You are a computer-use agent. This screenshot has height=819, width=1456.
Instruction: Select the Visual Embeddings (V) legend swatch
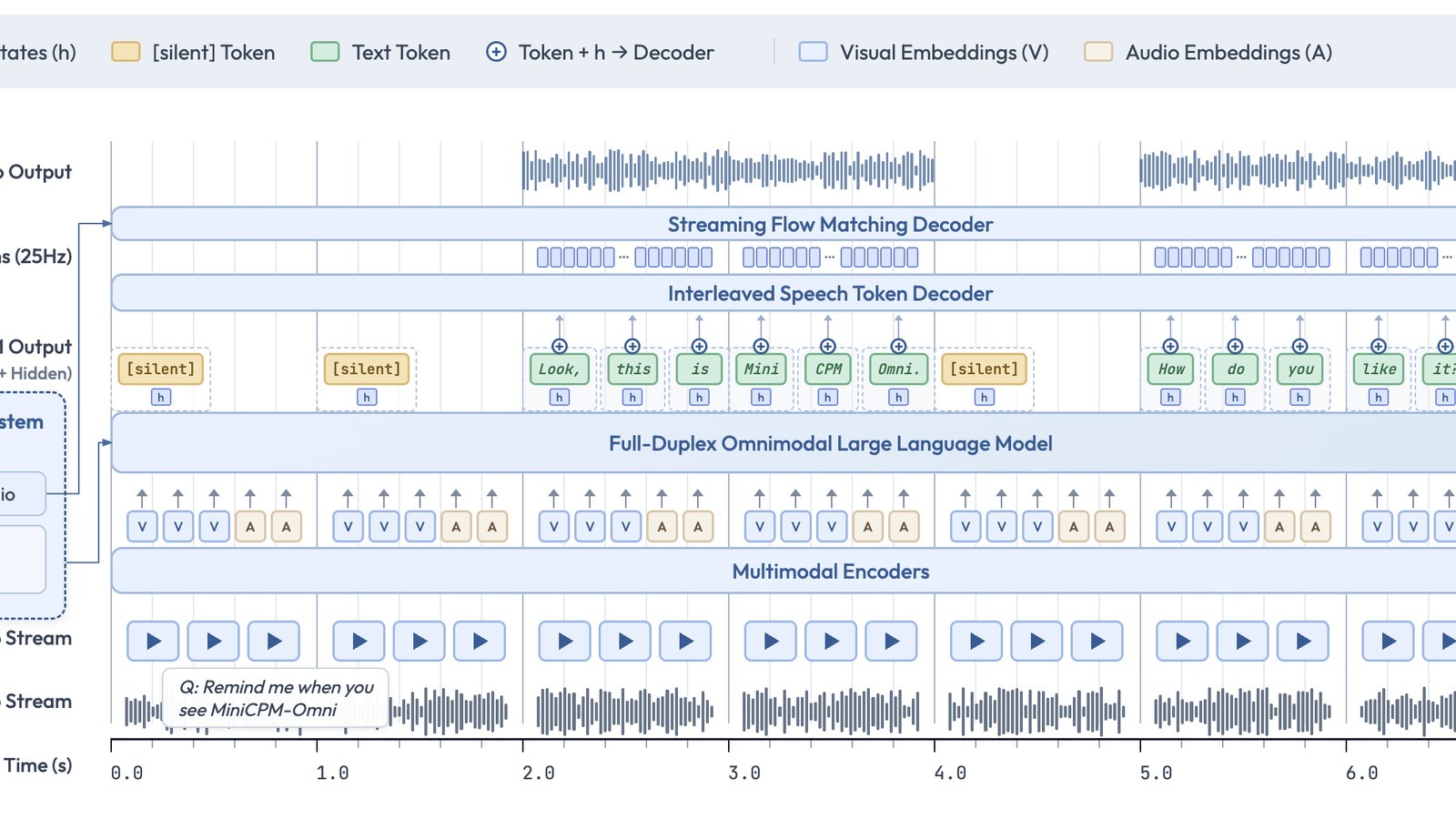[813, 52]
